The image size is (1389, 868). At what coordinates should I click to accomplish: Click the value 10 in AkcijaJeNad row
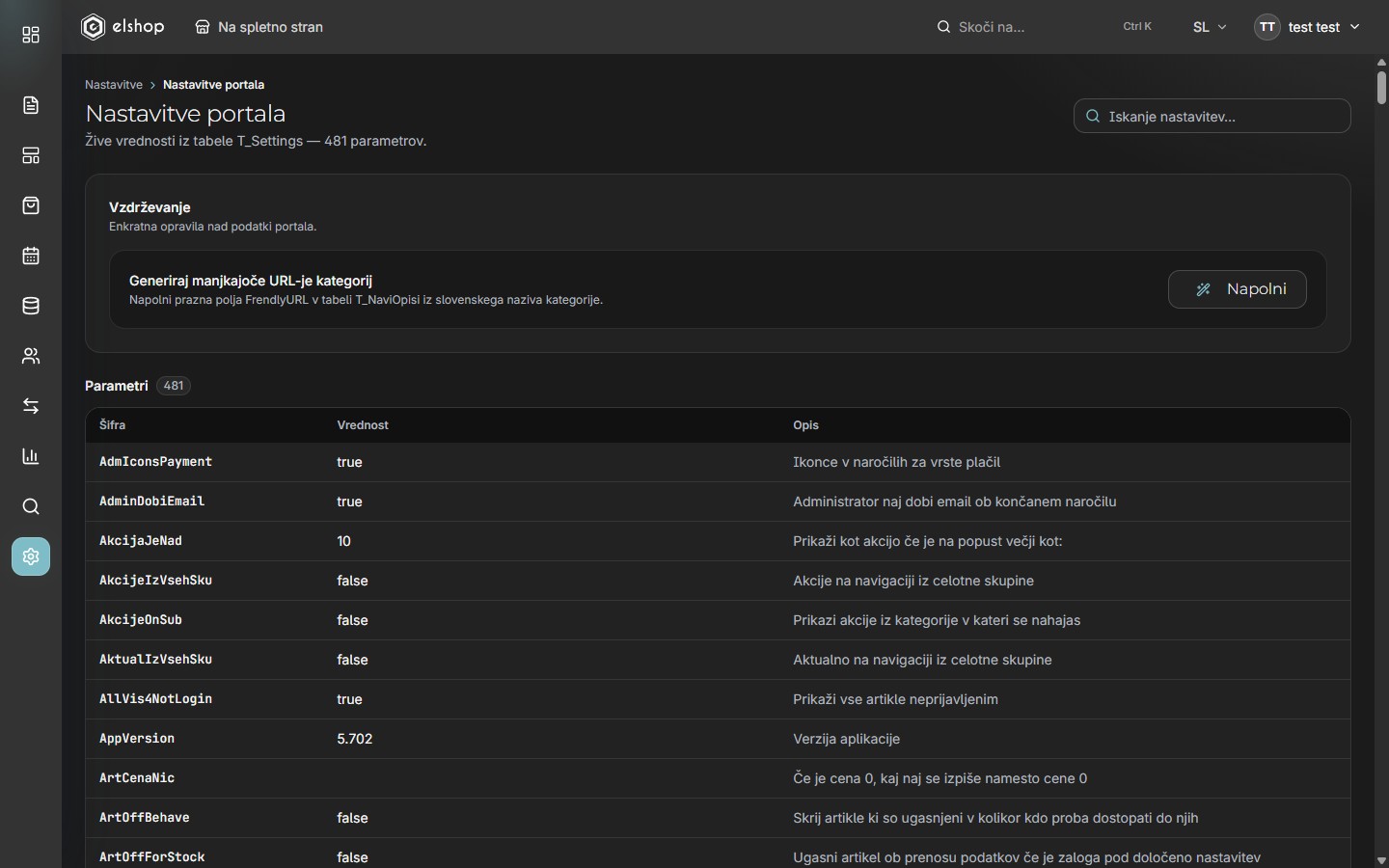[344, 541]
